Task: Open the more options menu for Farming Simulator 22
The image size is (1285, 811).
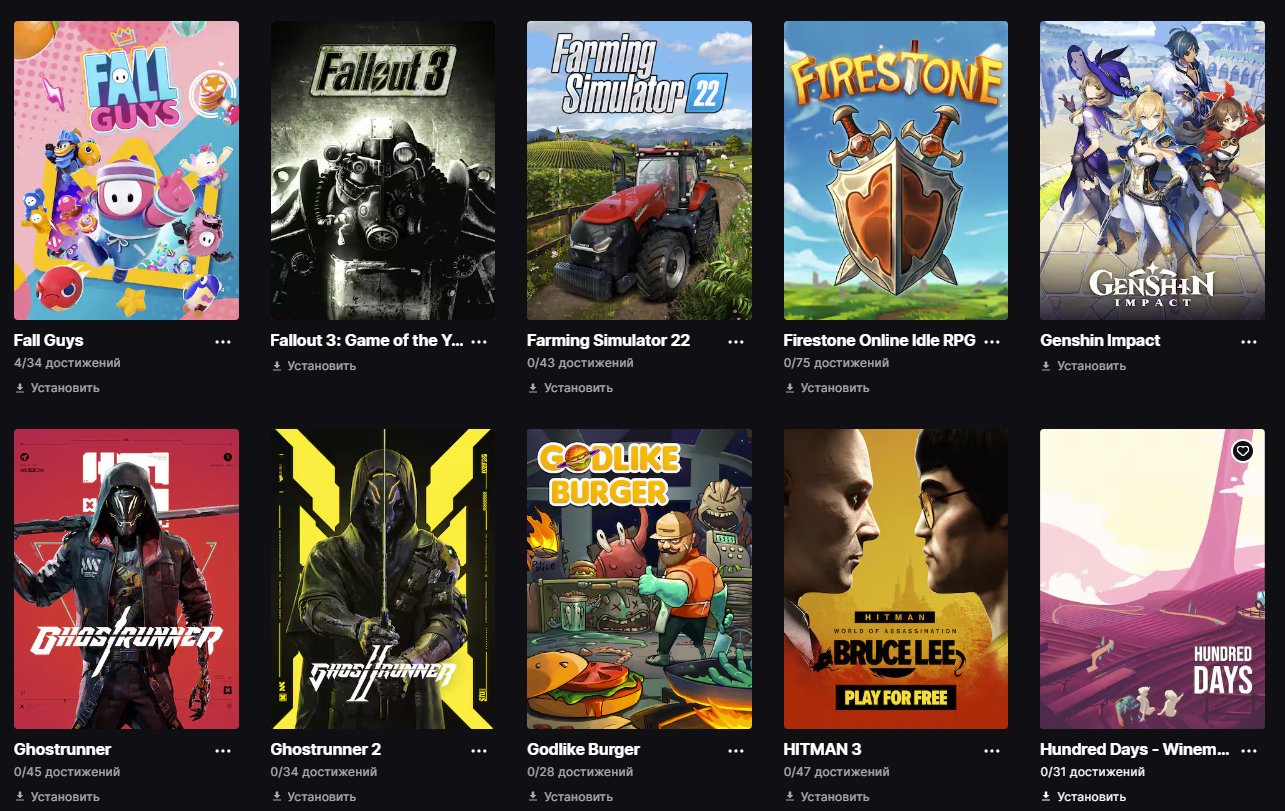Action: click(736, 341)
